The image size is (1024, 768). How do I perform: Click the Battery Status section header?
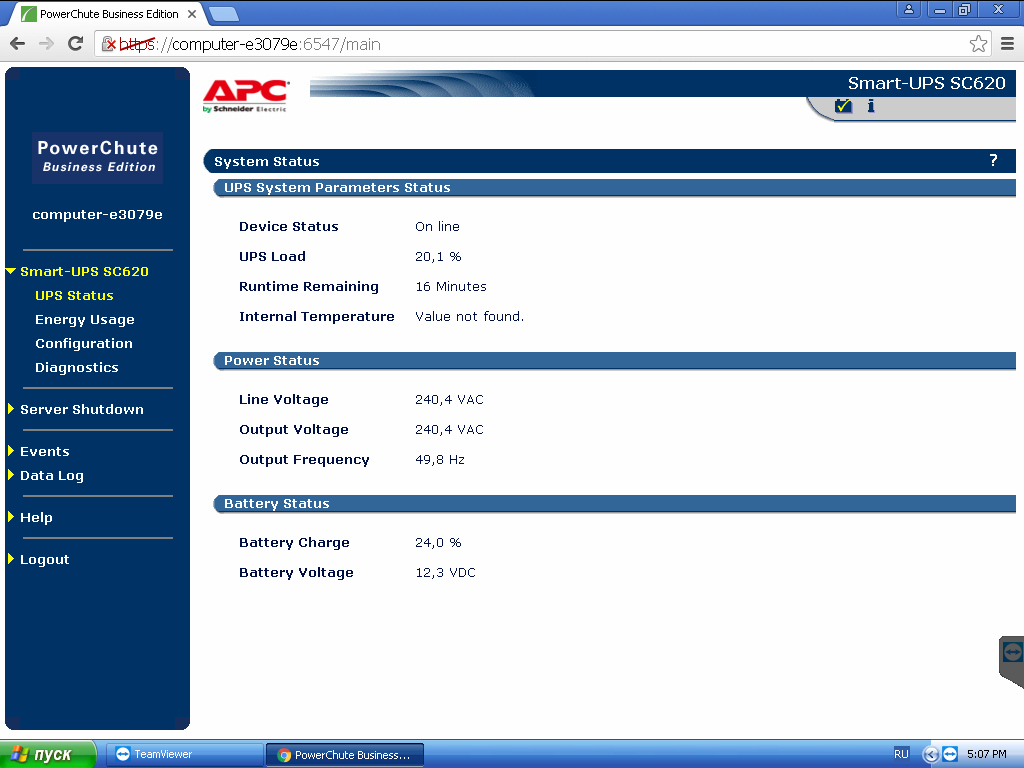(615, 504)
